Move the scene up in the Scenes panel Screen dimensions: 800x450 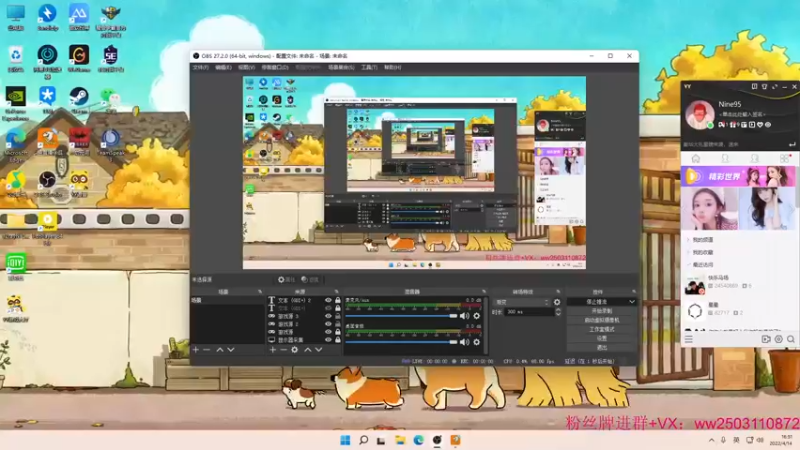pos(220,349)
